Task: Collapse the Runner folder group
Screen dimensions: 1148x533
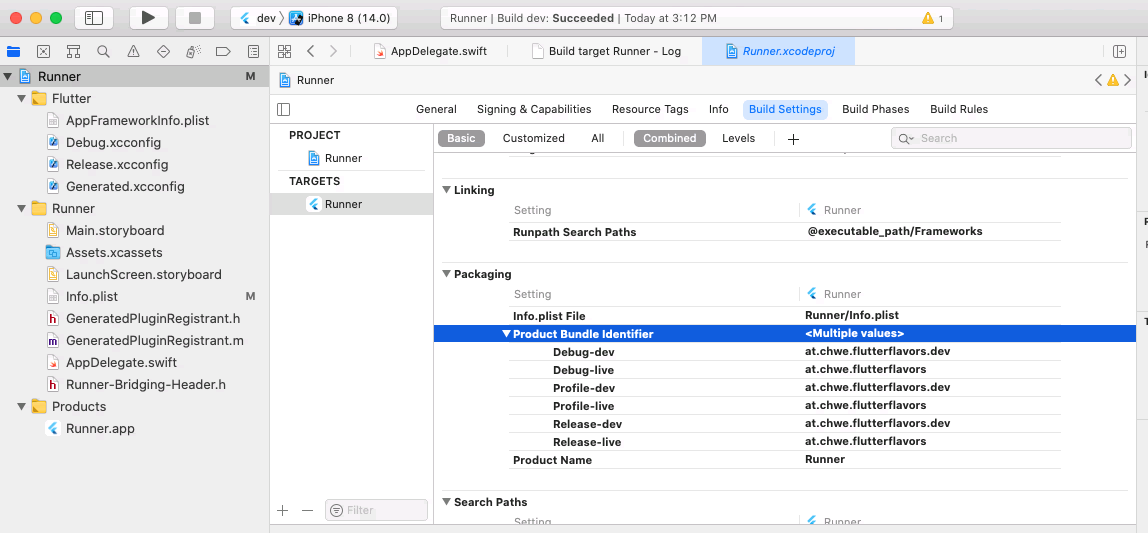Action: (22, 208)
